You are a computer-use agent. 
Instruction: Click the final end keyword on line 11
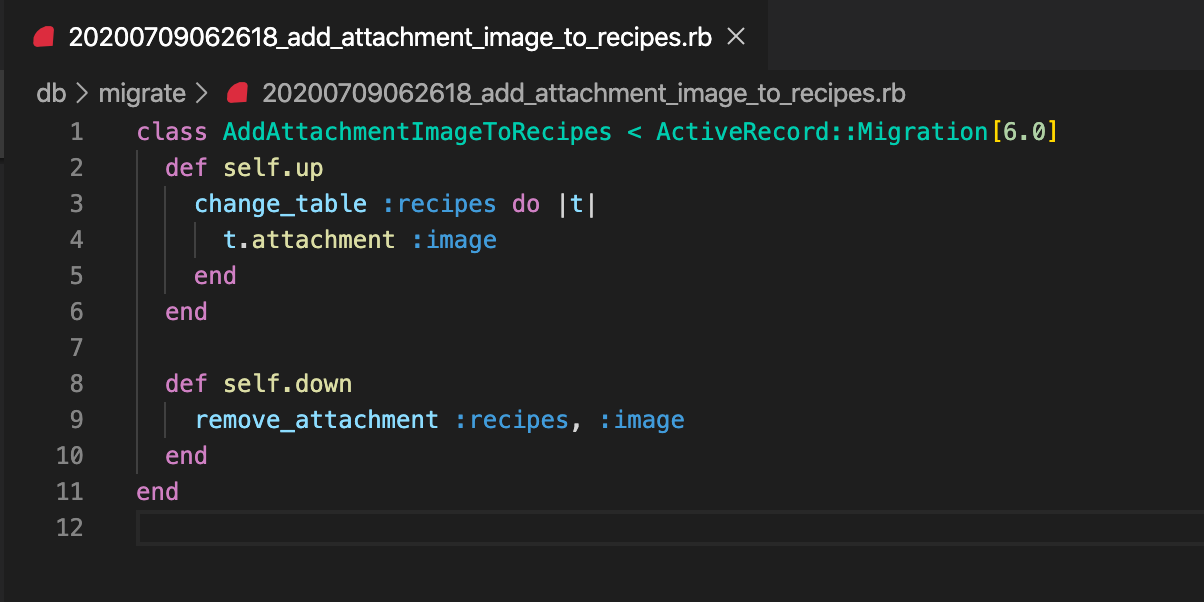coord(157,492)
